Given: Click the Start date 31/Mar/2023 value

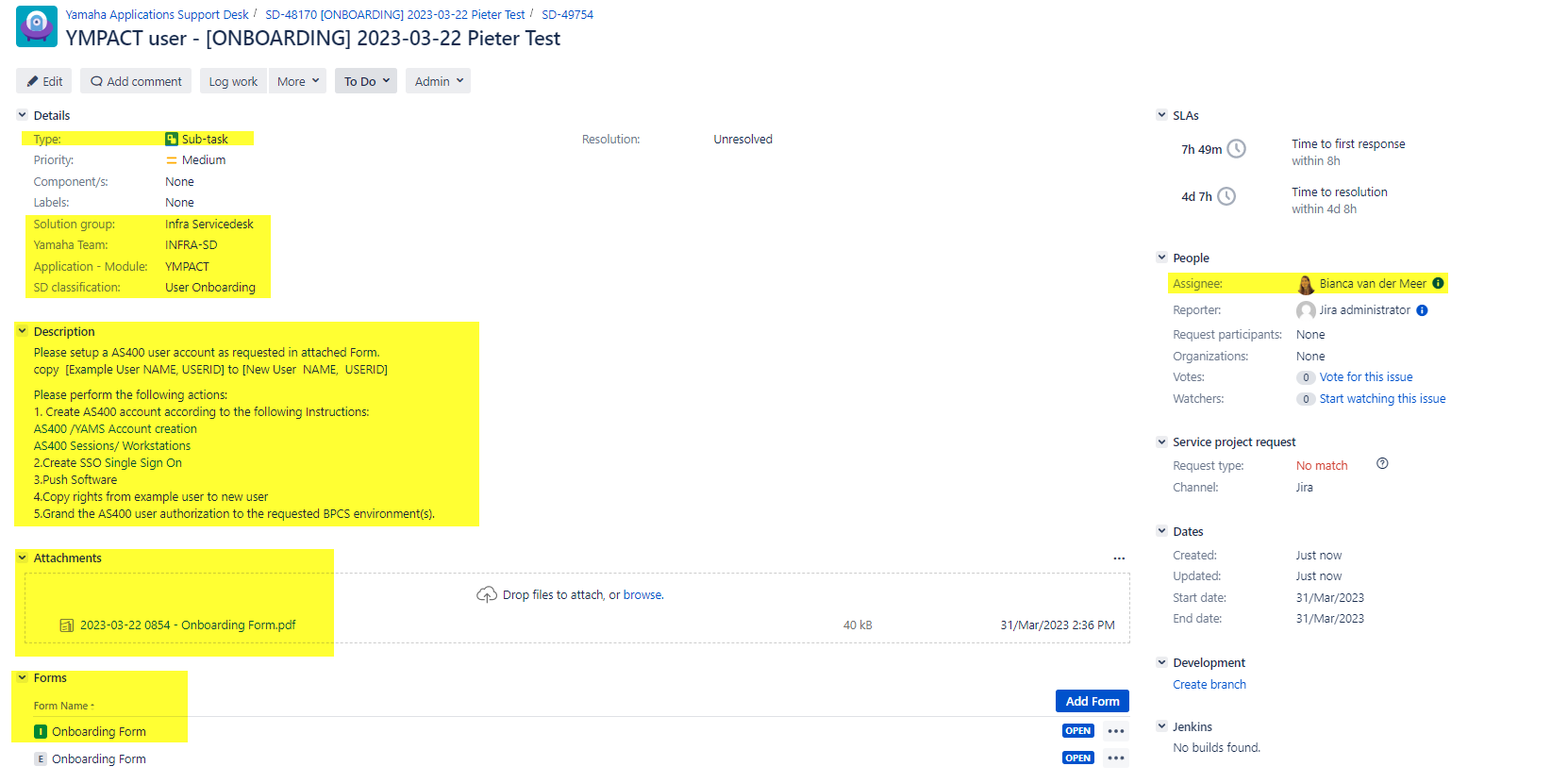Looking at the screenshot, I should tap(1330, 598).
